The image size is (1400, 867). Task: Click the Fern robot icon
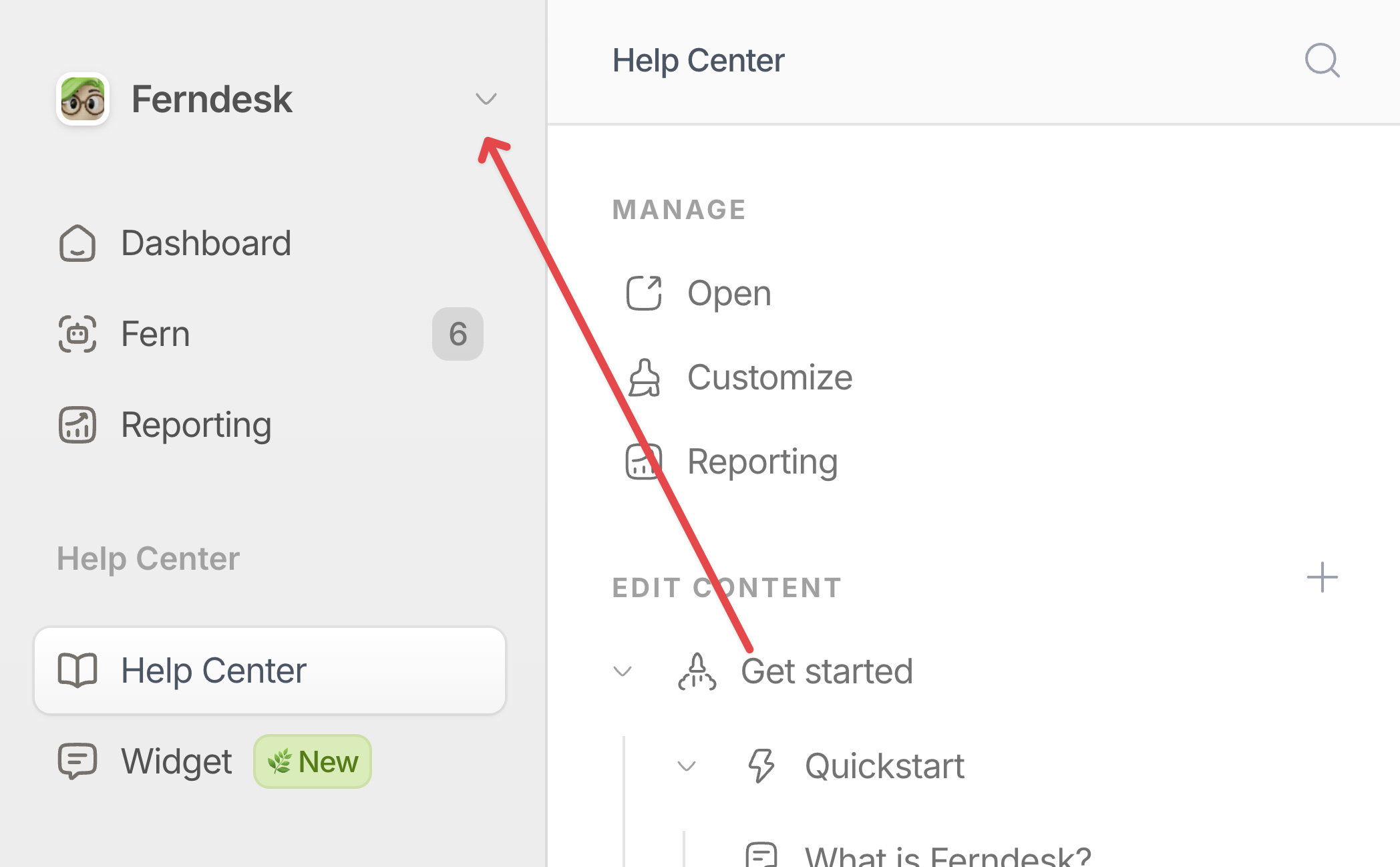click(x=77, y=334)
